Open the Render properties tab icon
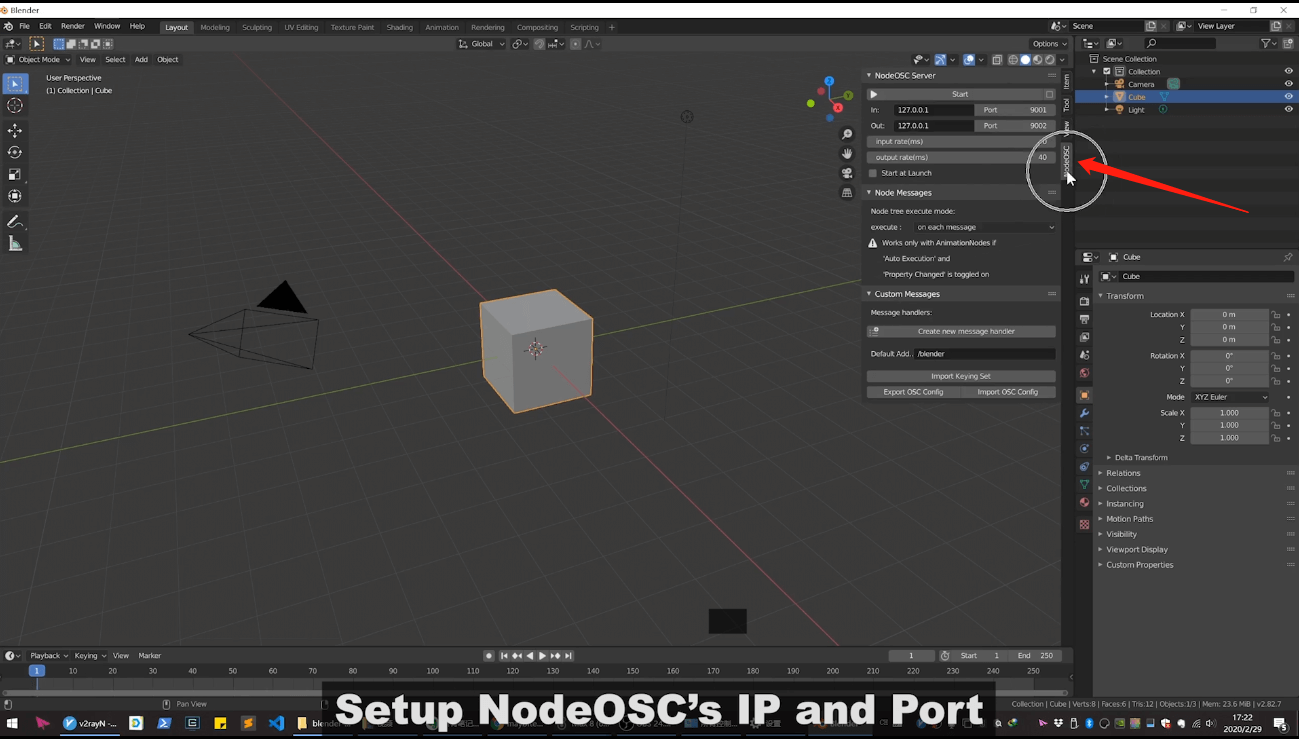Screen dimensions: 1299x739 [x=1084, y=301]
